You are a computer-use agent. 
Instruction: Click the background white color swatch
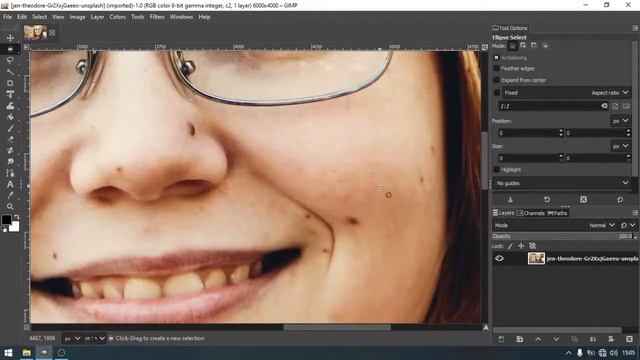[15, 227]
